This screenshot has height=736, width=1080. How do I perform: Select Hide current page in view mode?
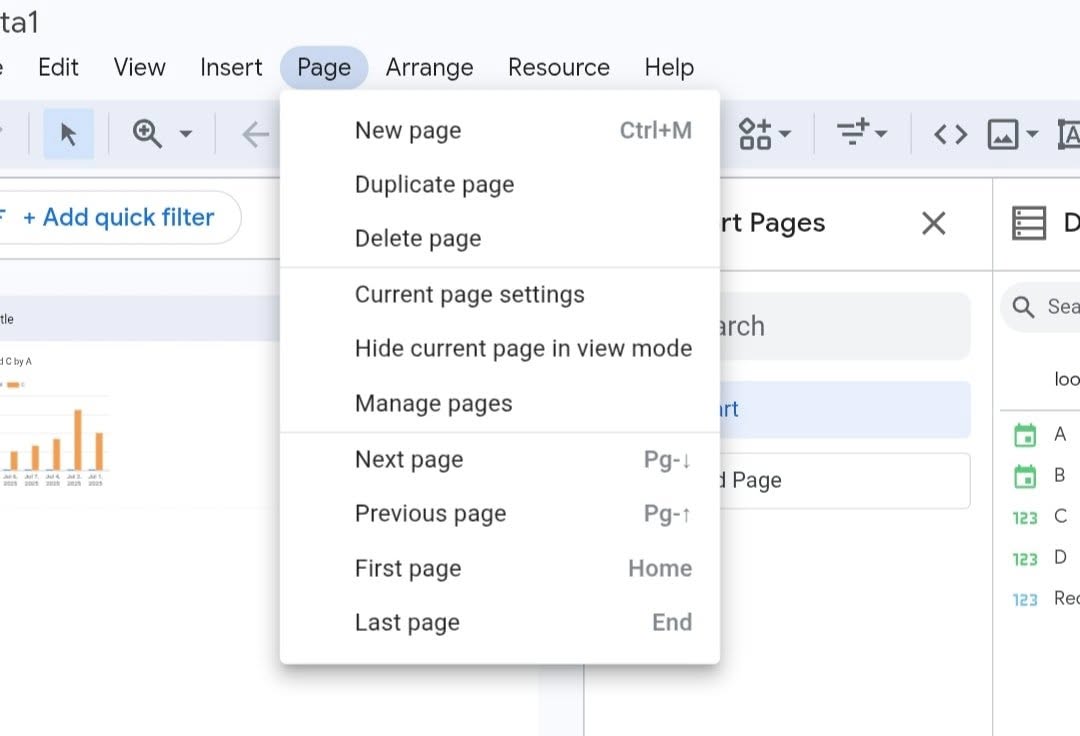(x=523, y=349)
